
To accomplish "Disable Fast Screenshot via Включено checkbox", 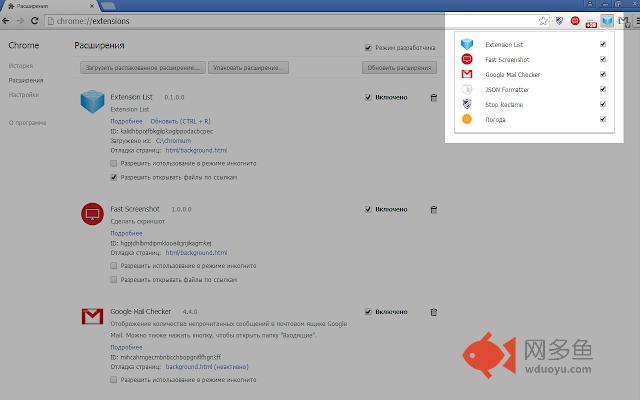I will point(368,209).
